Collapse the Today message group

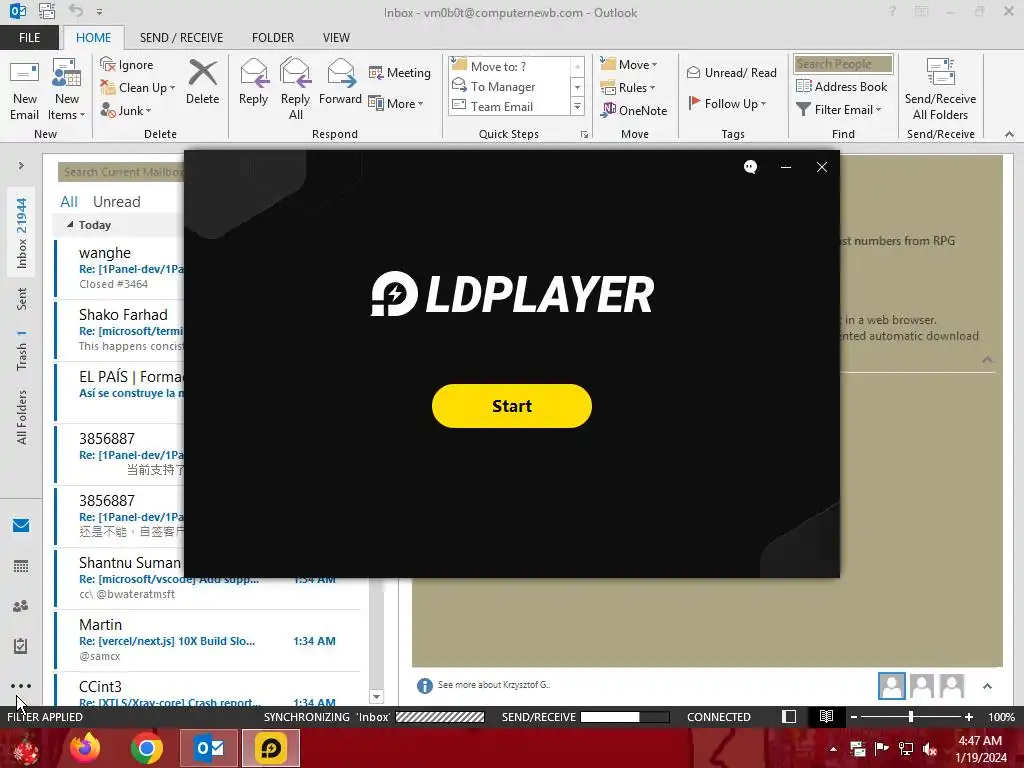tap(70, 225)
